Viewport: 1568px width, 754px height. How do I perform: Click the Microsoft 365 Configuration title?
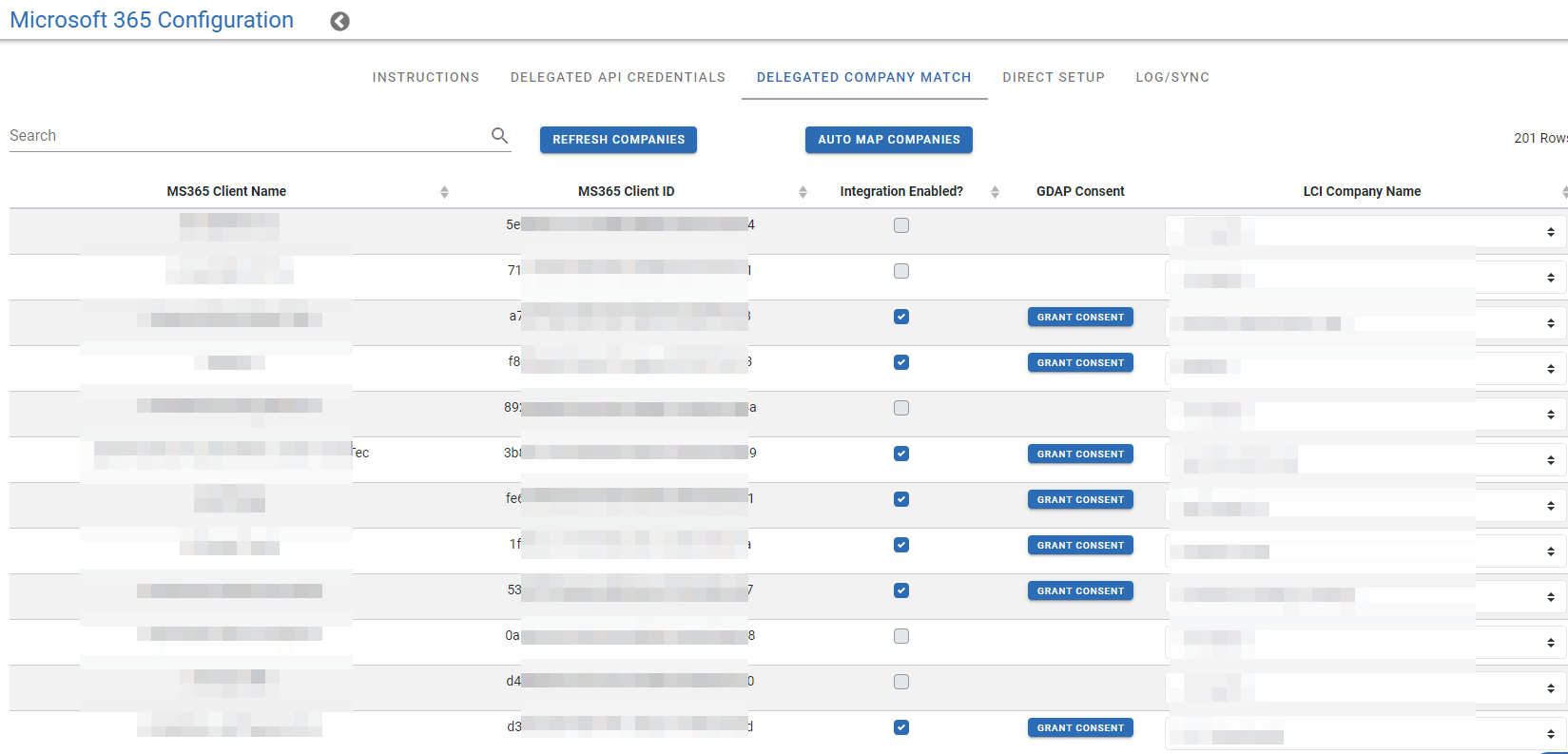point(152,20)
